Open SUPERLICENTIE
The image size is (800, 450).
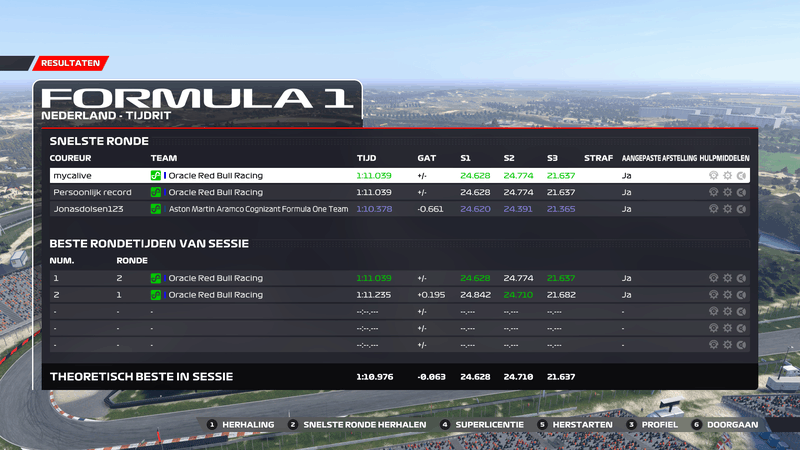pyautogui.click(x=482, y=424)
